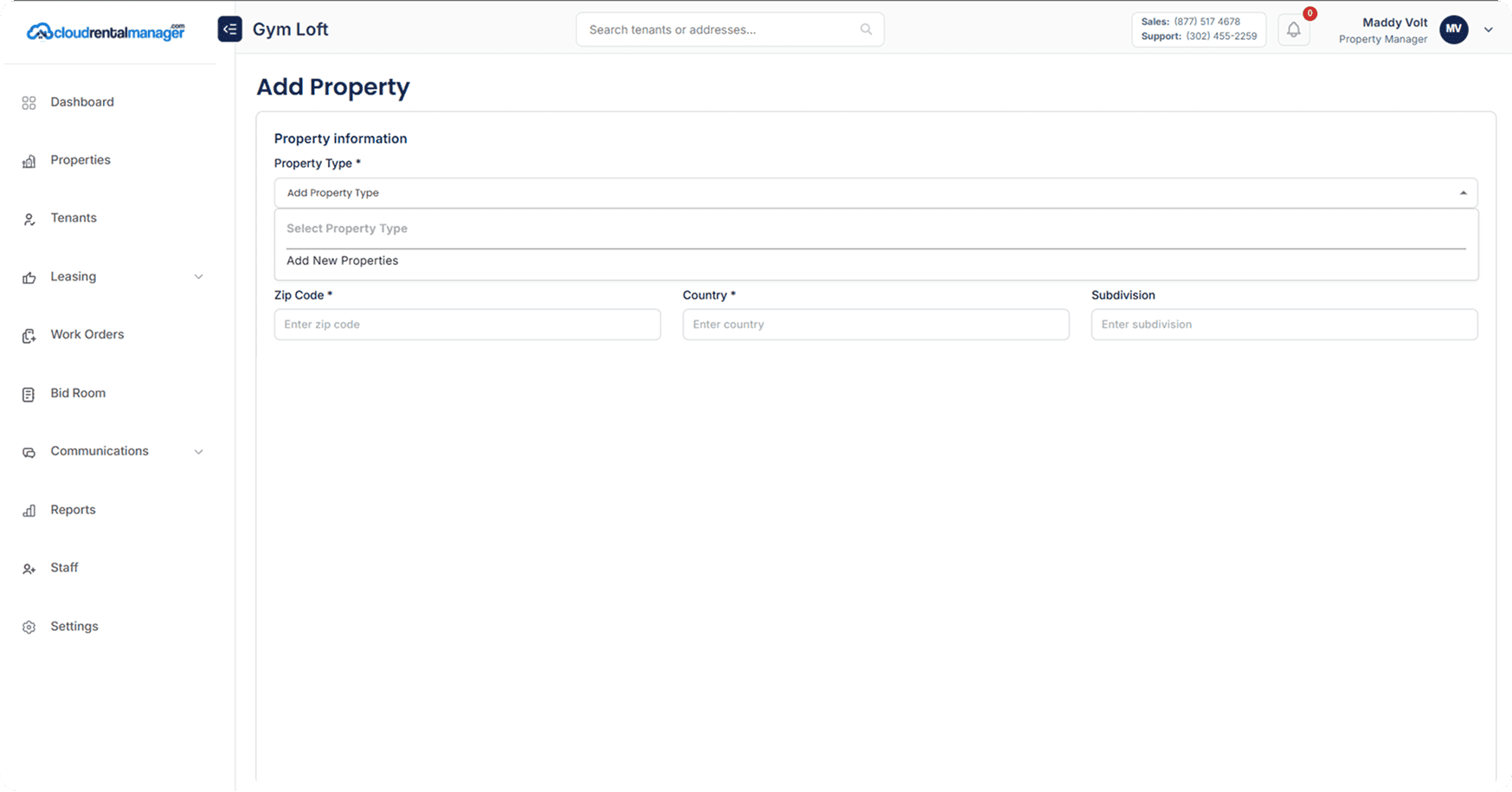Click the Bid Room document icon
This screenshot has height=792, width=1512.
[29, 394]
